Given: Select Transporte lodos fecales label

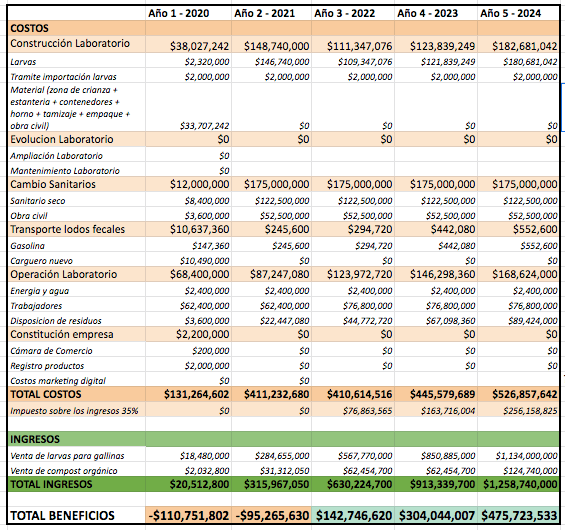Looking at the screenshot, I should (x=76, y=229).
